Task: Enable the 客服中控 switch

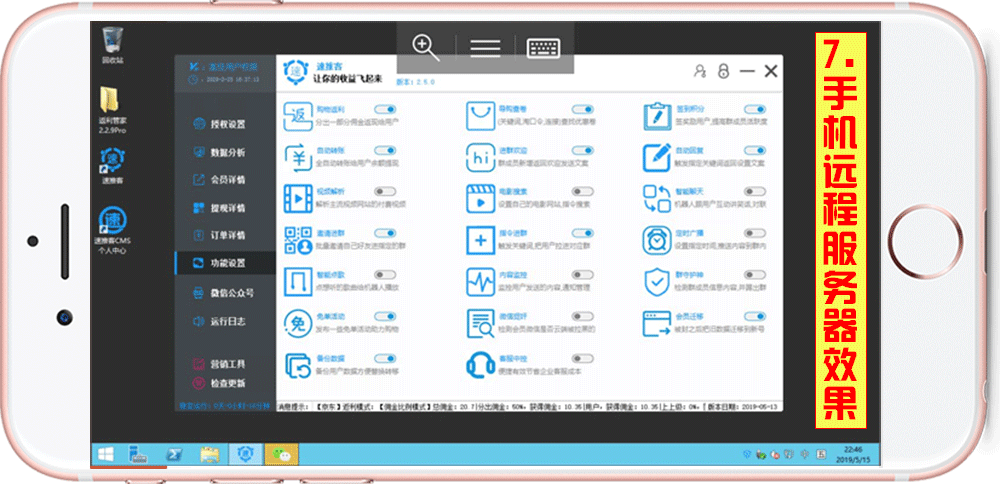Action: coord(582,358)
